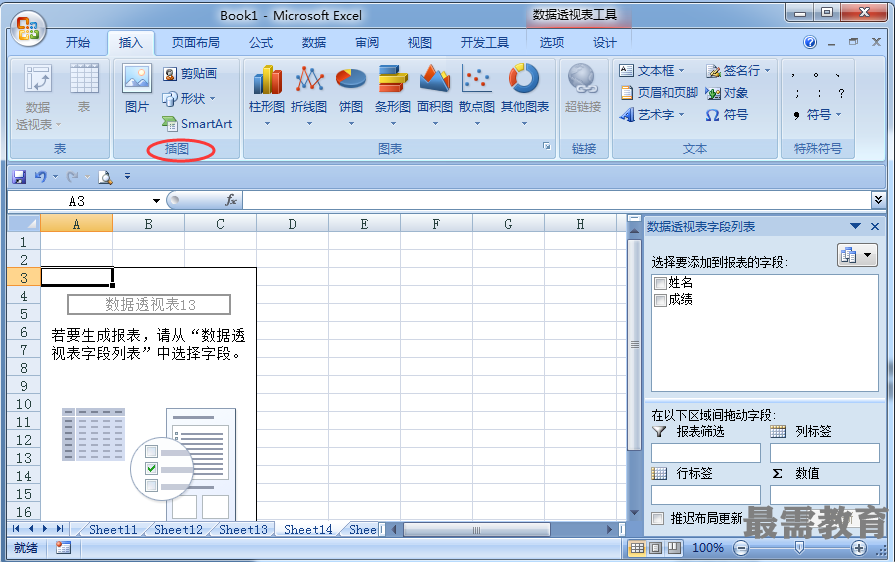
Task: Switch to the 选项 PivotTable tab
Action: click(552, 43)
